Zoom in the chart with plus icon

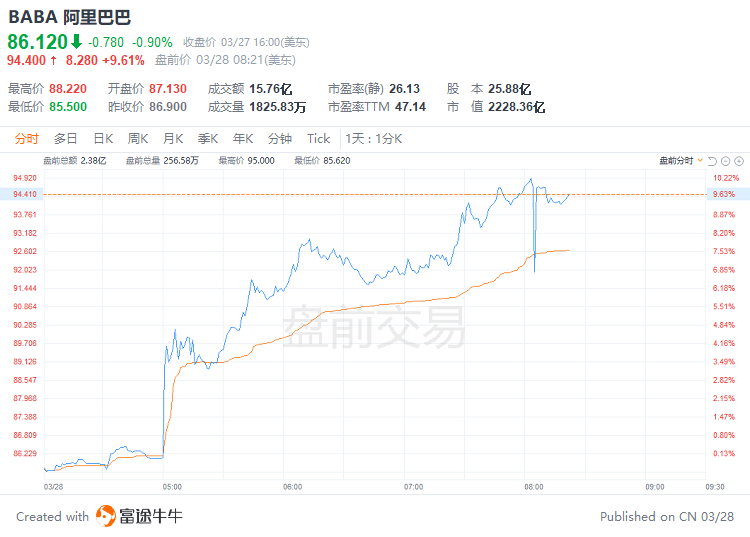coord(739,161)
